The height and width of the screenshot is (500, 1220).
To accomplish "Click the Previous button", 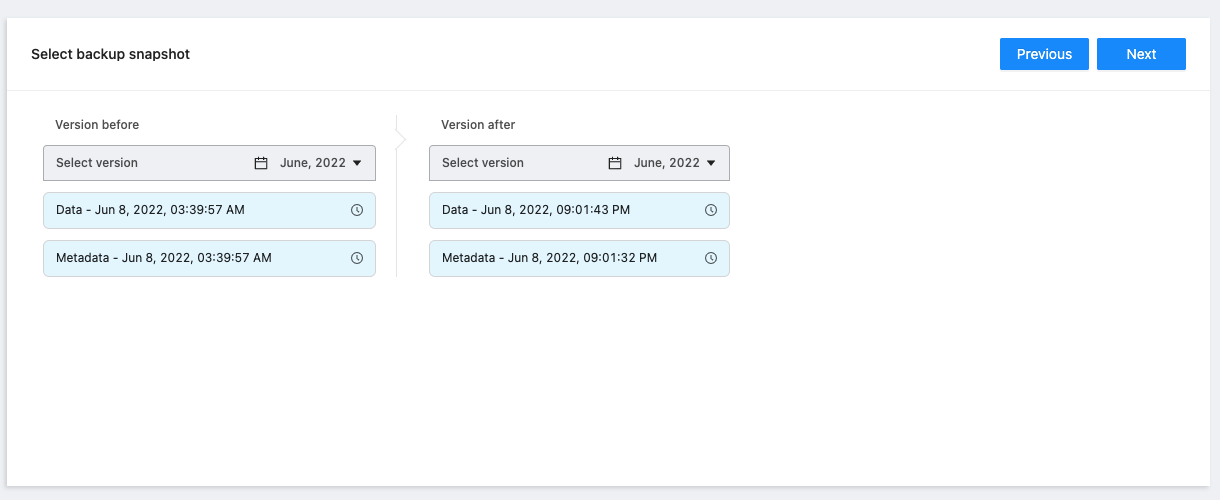I will point(1044,54).
